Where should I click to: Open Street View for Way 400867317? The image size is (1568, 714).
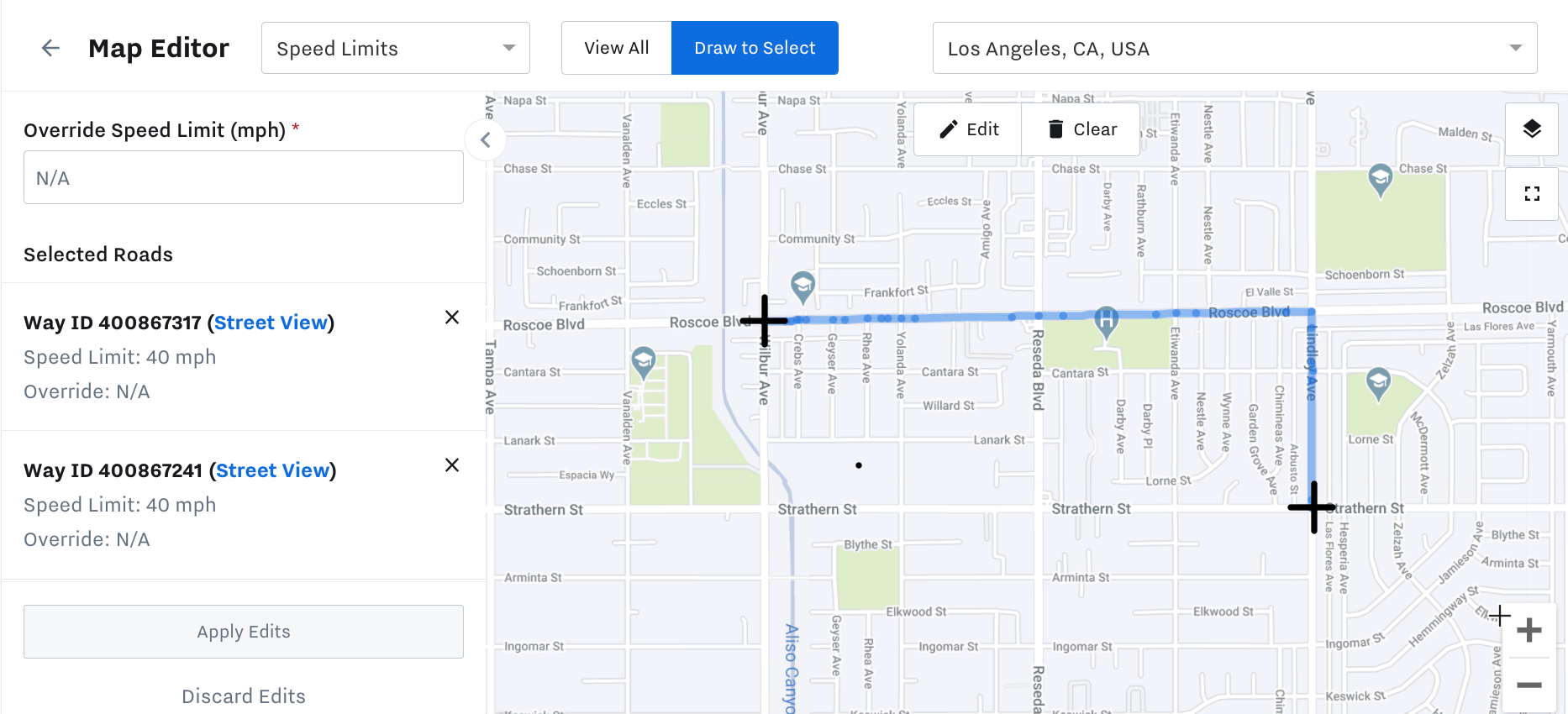(271, 323)
